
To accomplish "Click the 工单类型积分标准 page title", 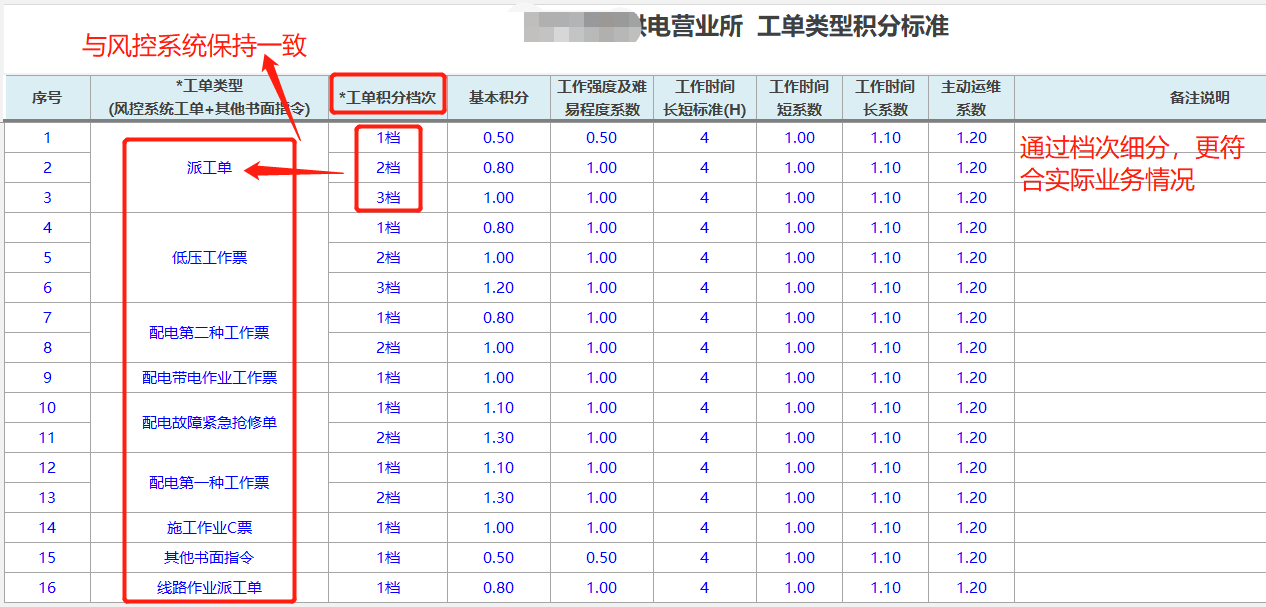I will [x=852, y=27].
